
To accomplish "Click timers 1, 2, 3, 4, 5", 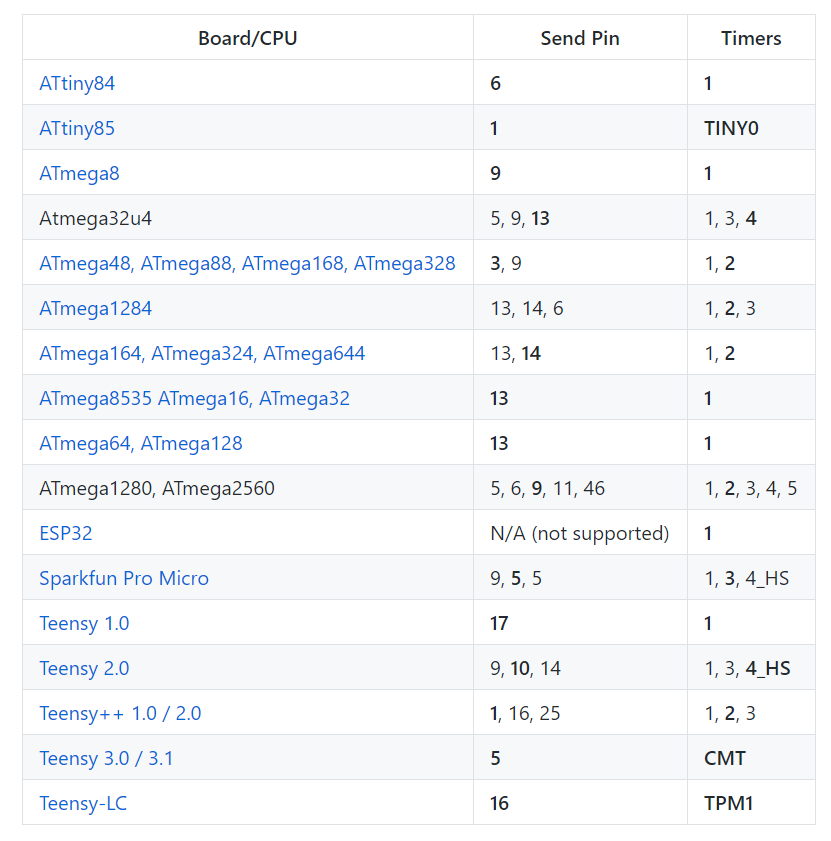I will click(x=751, y=489).
